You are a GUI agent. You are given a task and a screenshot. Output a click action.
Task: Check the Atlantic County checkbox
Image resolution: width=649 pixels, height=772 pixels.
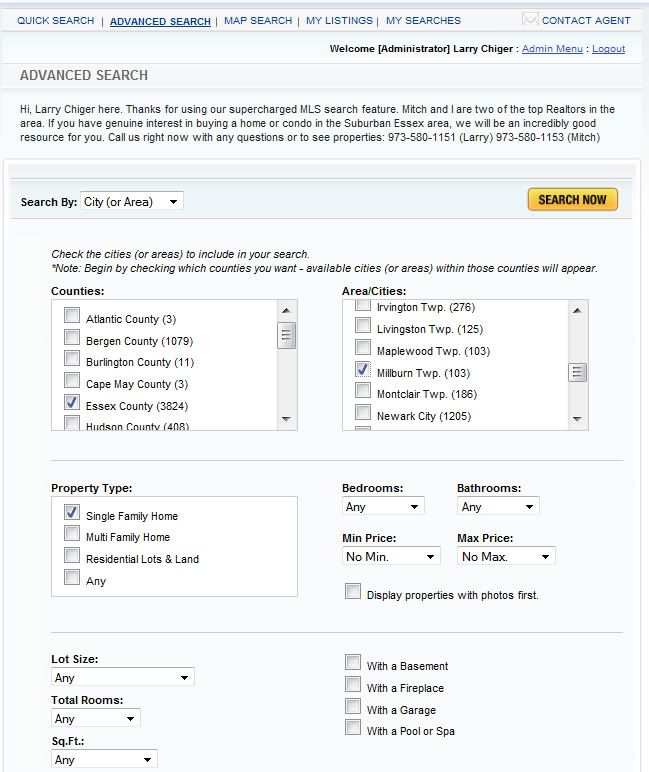click(x=72, y=315)
